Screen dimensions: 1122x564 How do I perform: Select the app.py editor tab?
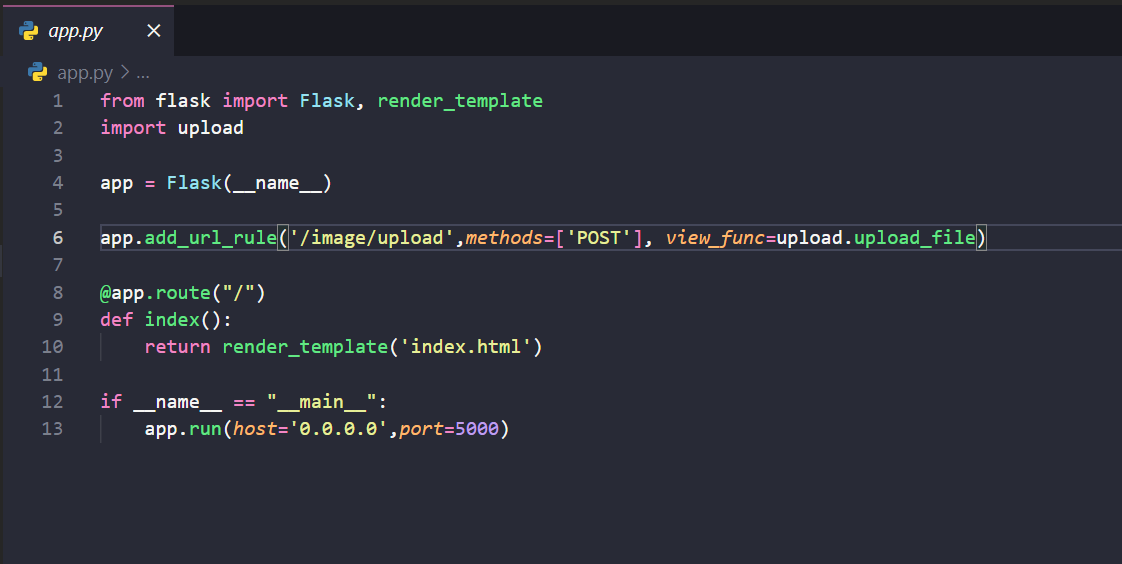(87, 31)
